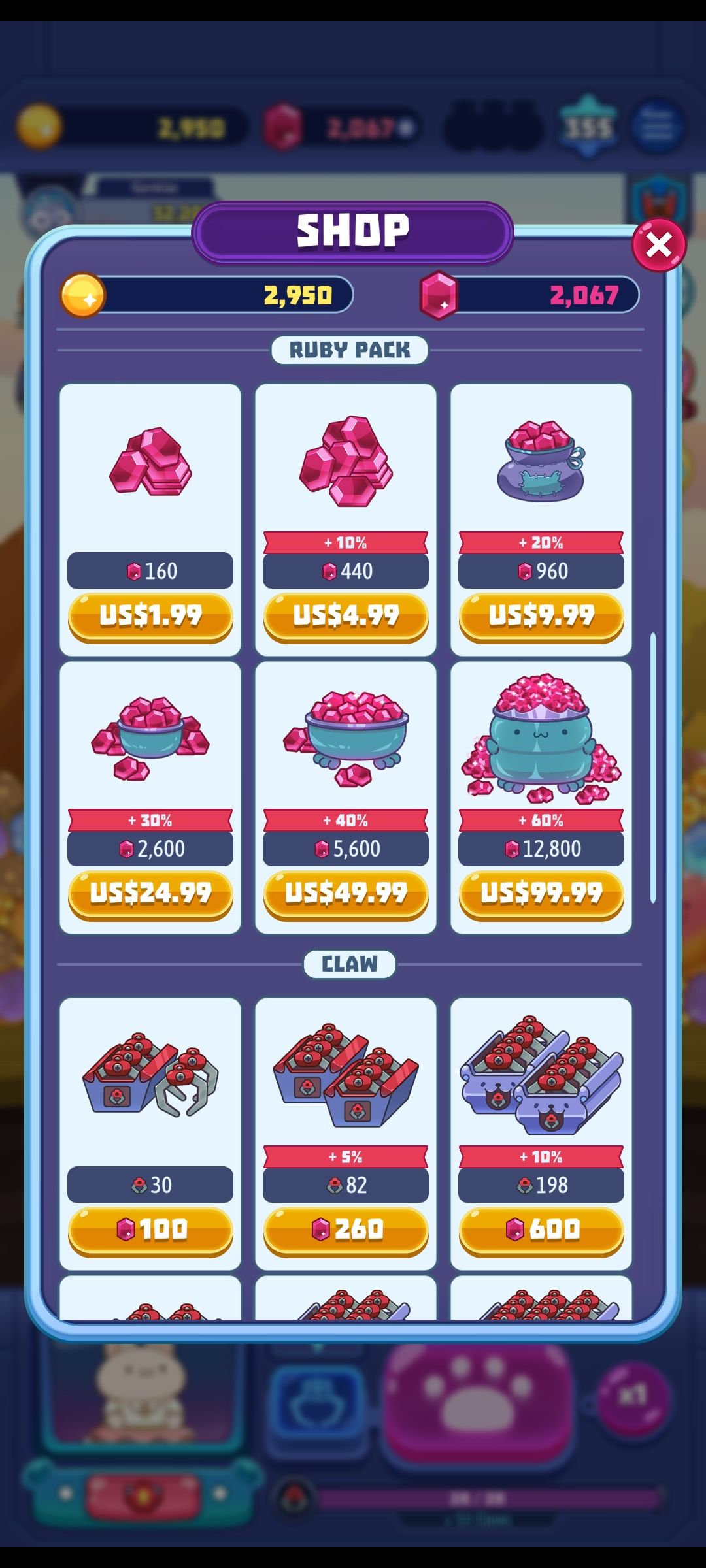This screenshot has width=706, height=1568.
Task: Tap the gold coin icon in the shop
Action: (x=83, y=295)
